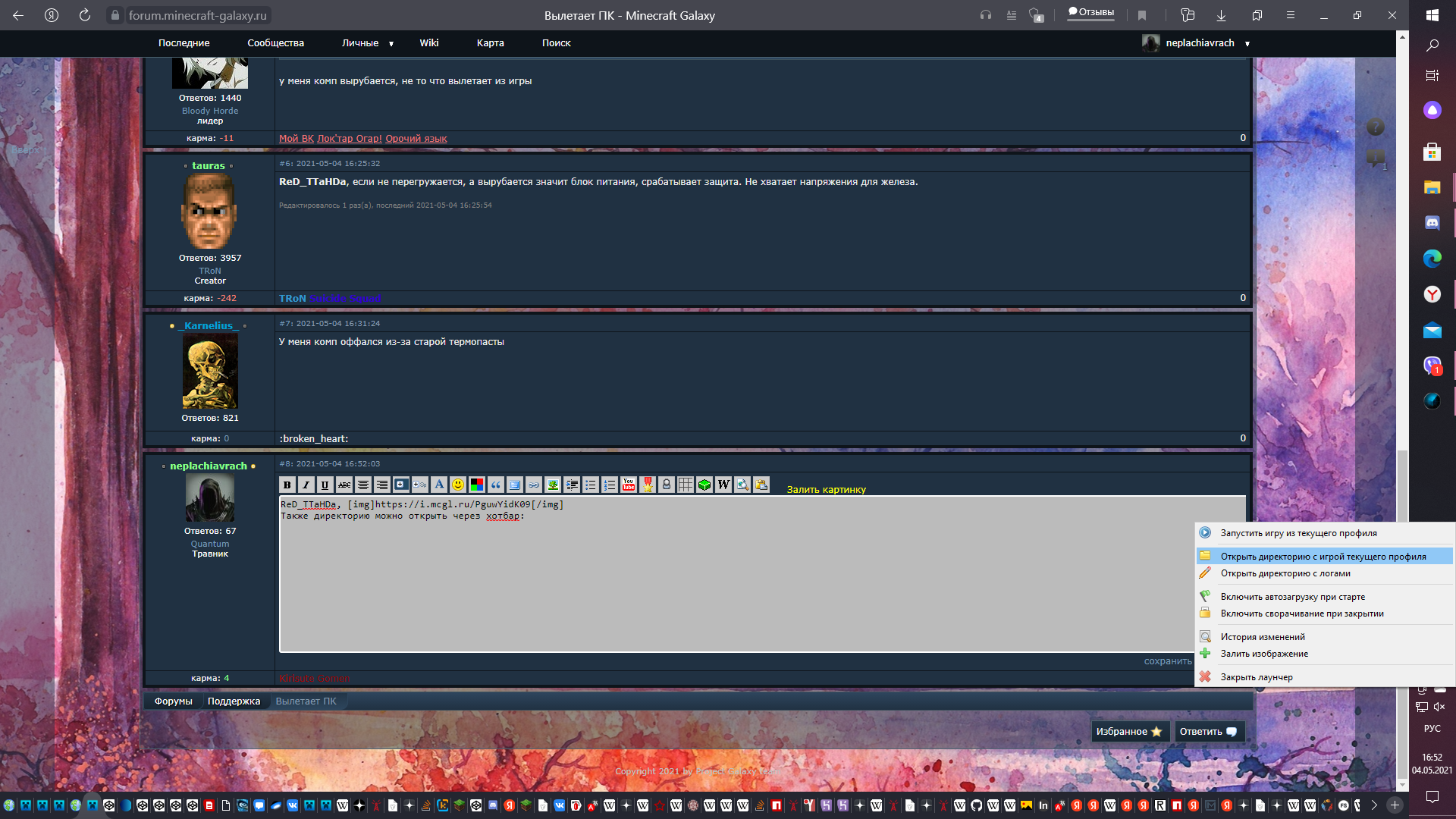Click the browser reload page icon
1456x819 pixels.
click(x=85, y=15)
